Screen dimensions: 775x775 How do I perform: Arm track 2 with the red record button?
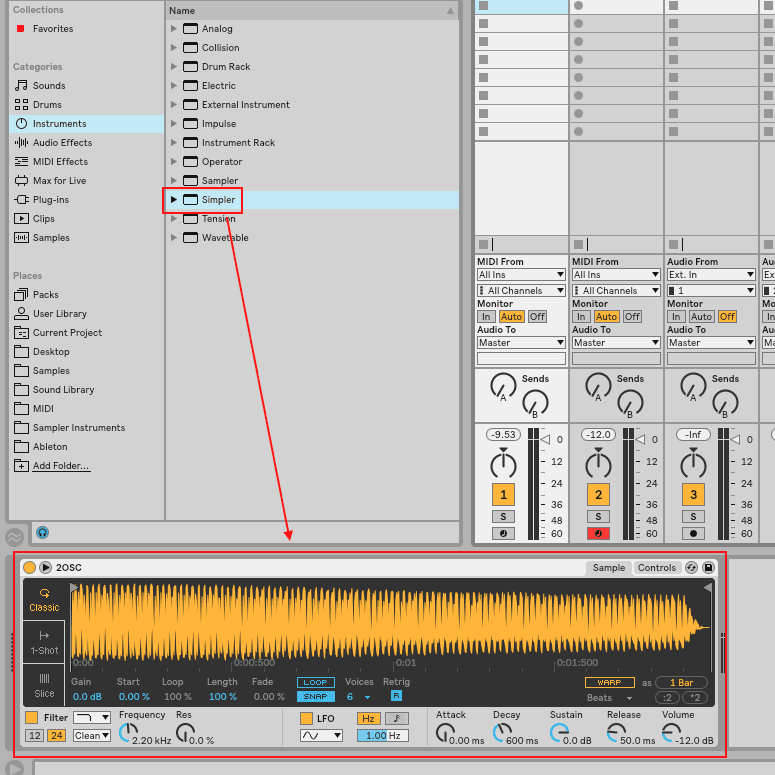pos(598,533)
